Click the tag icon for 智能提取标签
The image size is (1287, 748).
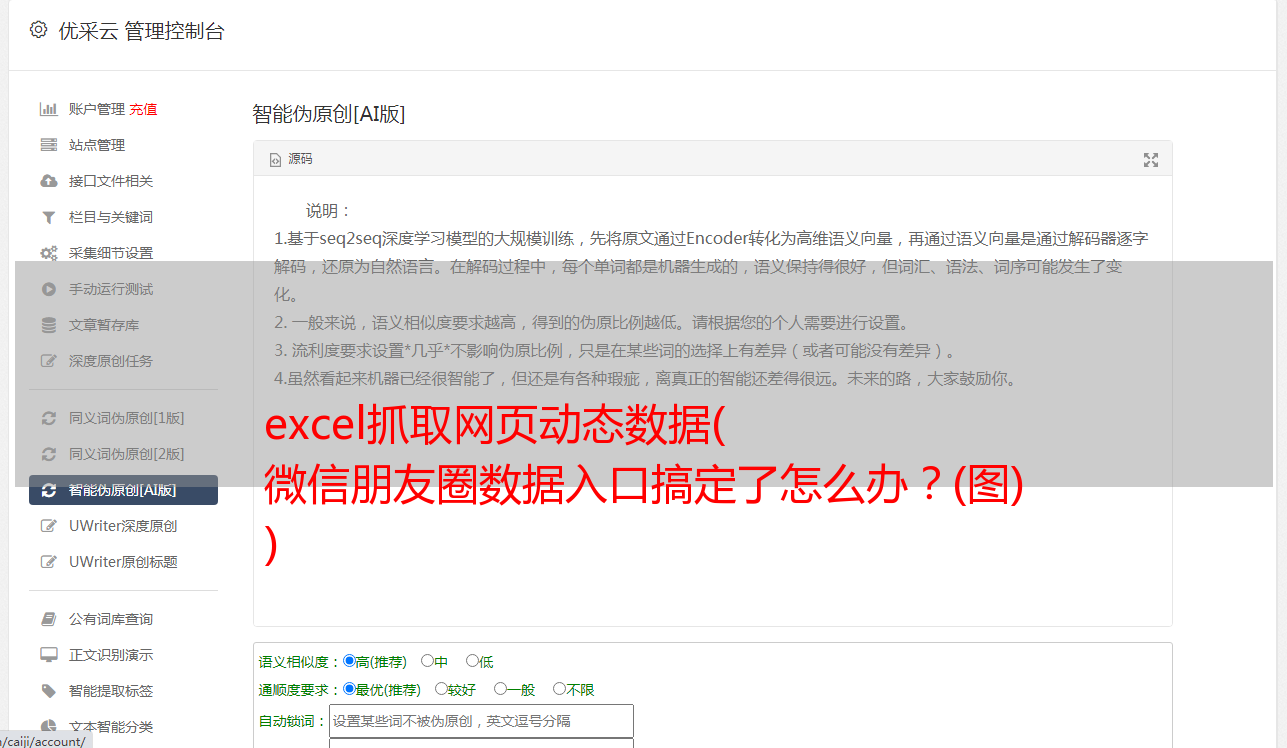[48, 691]
